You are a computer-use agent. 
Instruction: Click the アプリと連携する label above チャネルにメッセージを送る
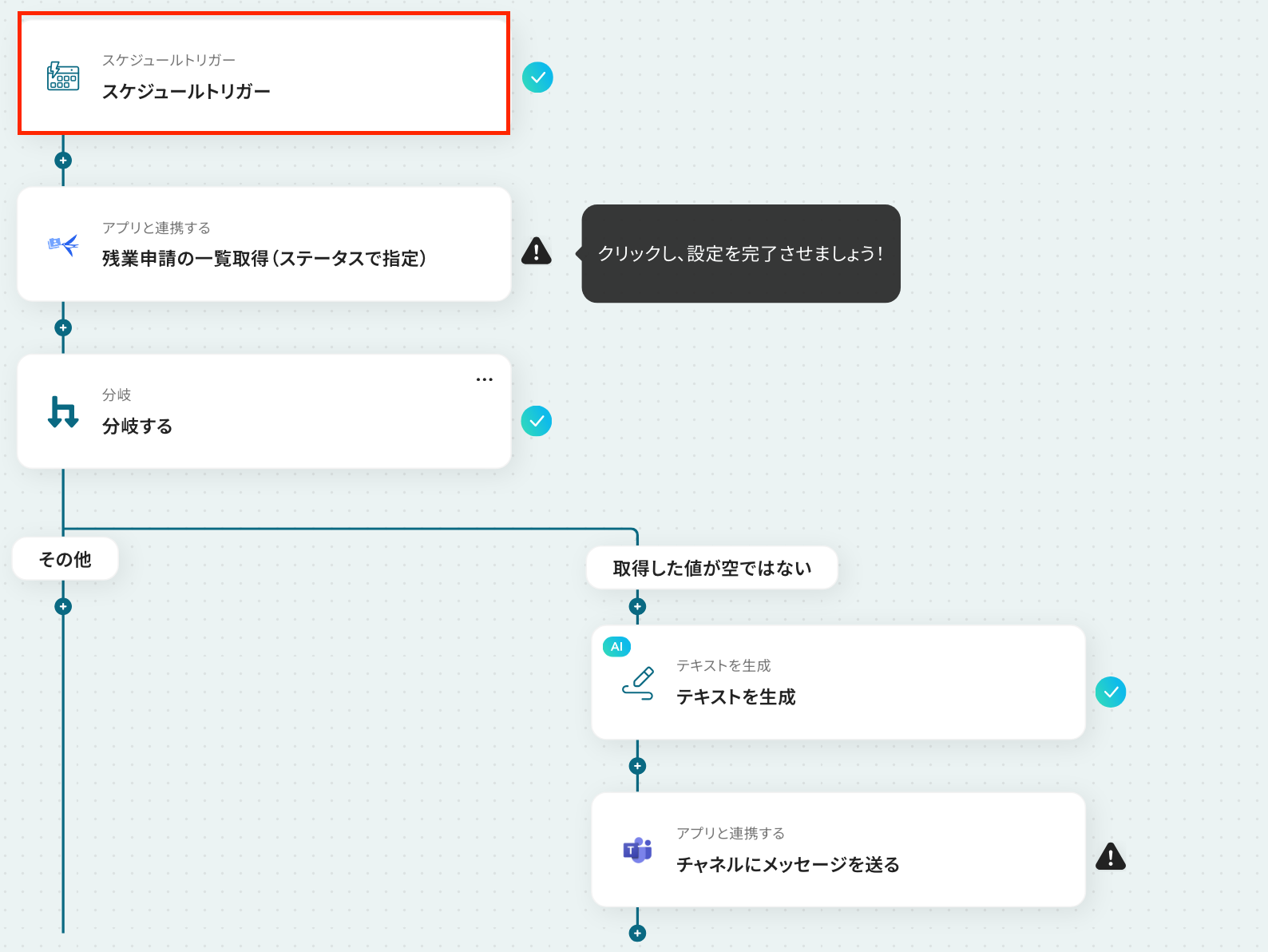pos(731,833)
